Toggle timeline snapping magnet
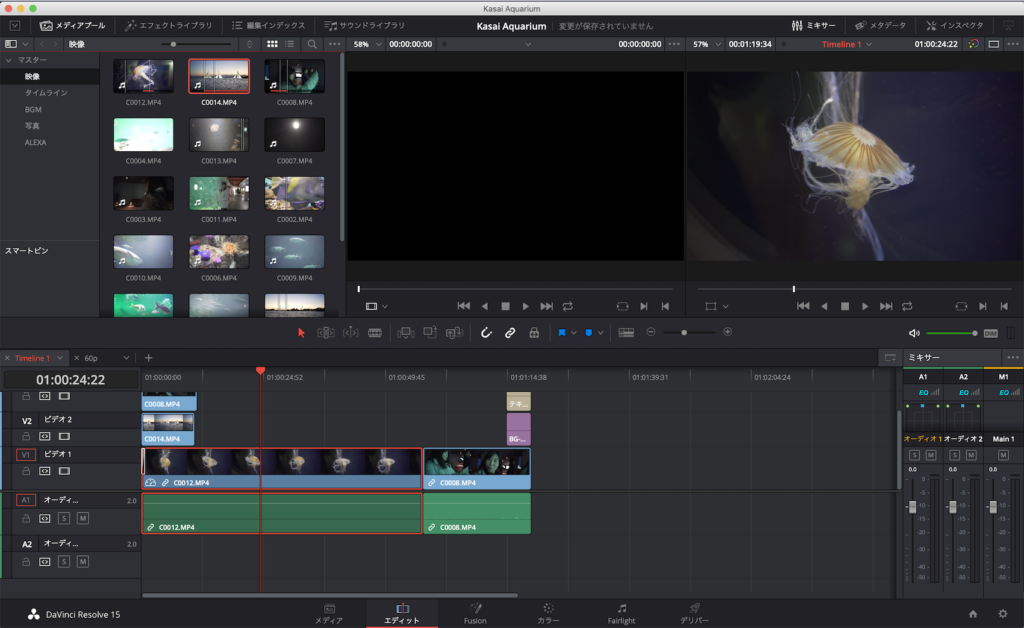This screenshot has width=1024, height=628. pyautogui.click(x=486, y=332)
